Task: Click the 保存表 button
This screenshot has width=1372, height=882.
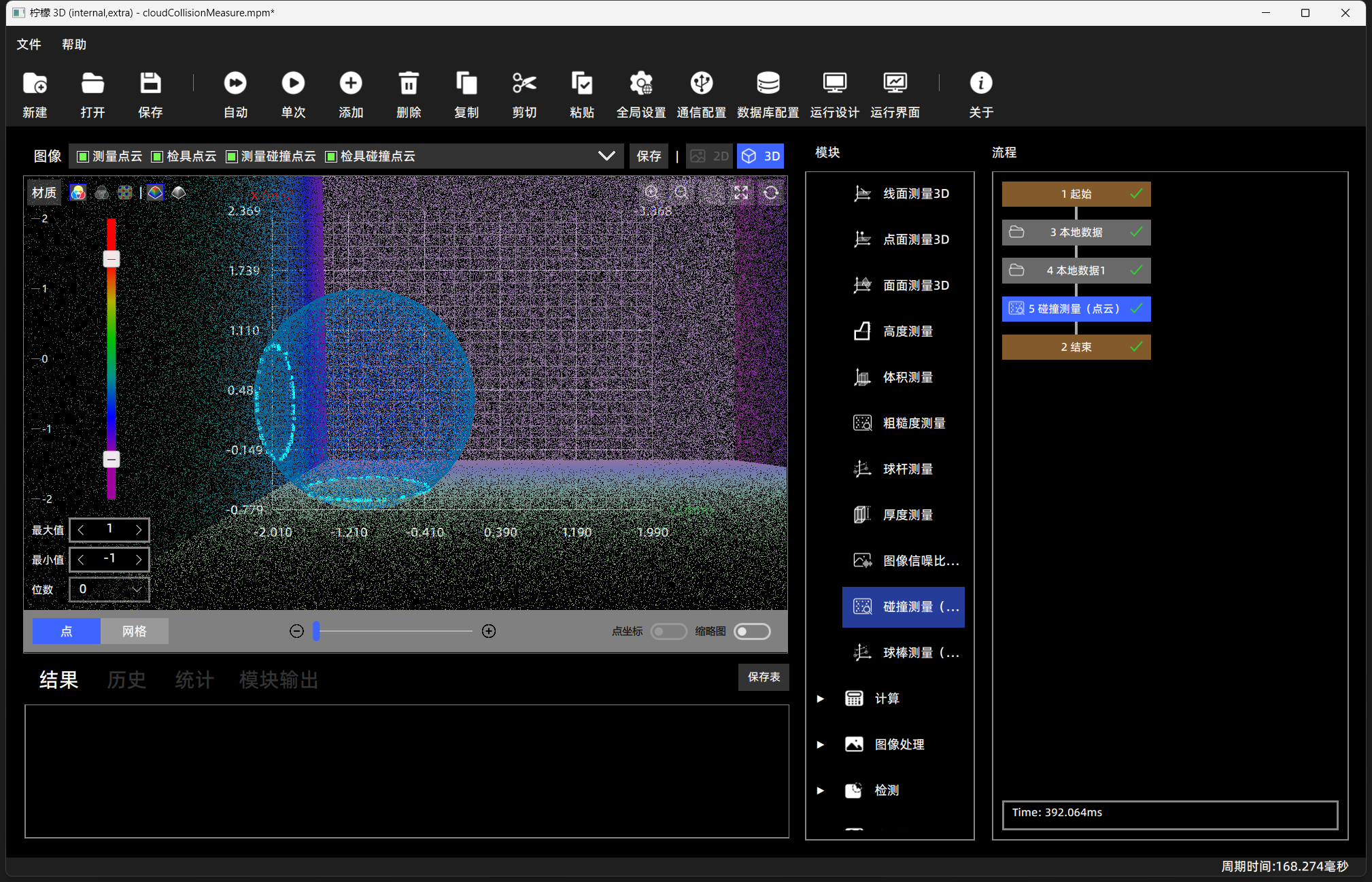Action: tap(764, 677)
